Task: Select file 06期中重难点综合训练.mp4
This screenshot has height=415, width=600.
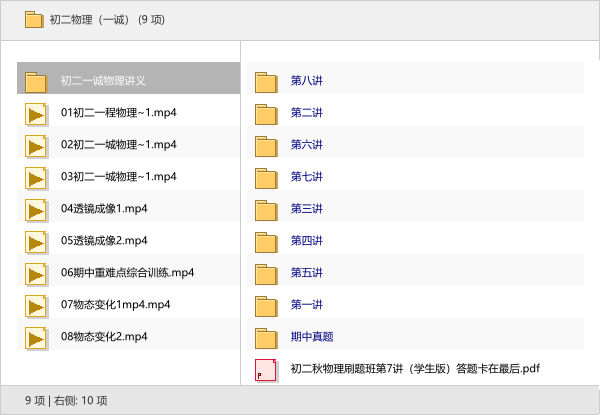Action: [x=127, y=273]
